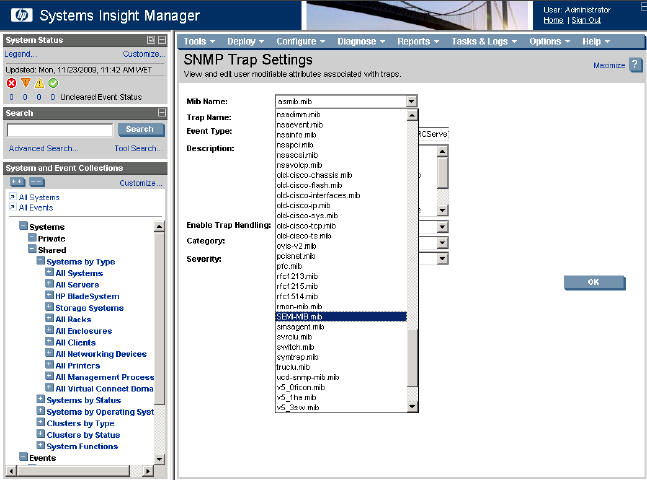This screenshot has height=480, width=647.
Task: Click the Sign Out link
Action: coord(586,20)
